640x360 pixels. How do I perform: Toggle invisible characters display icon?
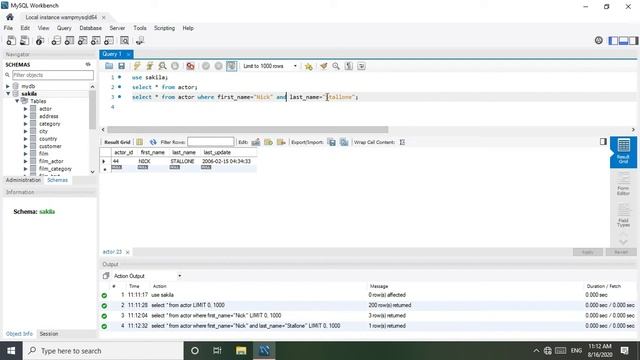349,66
